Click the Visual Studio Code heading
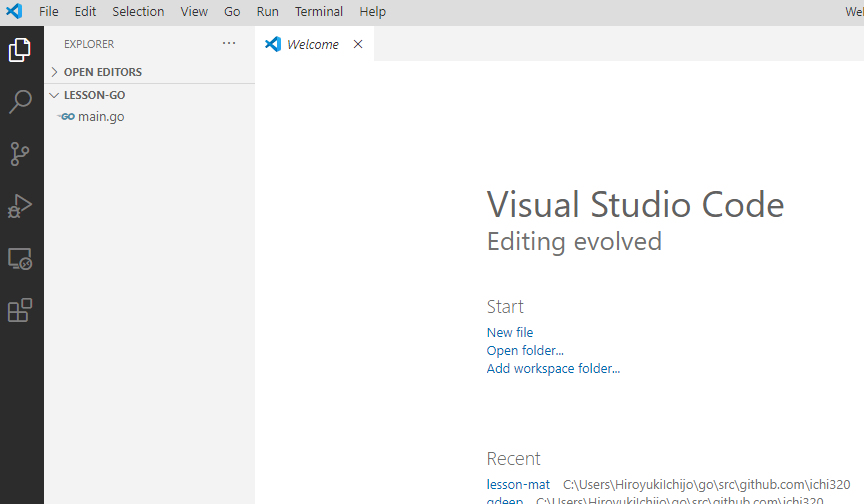The height and width of the screenshot is (504, 864). pos(635,205)
